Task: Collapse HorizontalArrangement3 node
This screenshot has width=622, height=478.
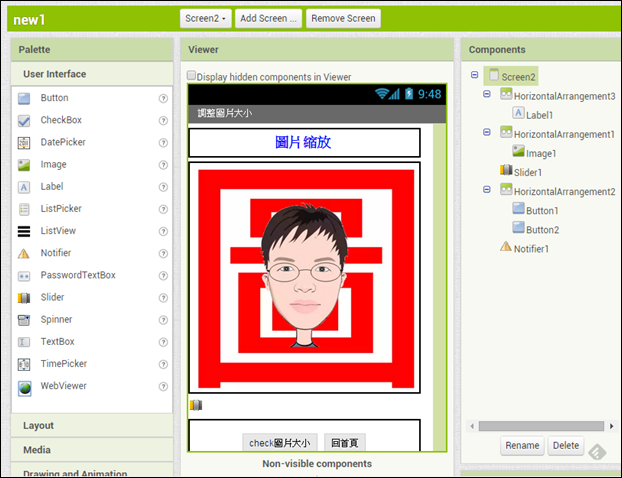Action: coord(487,94)
